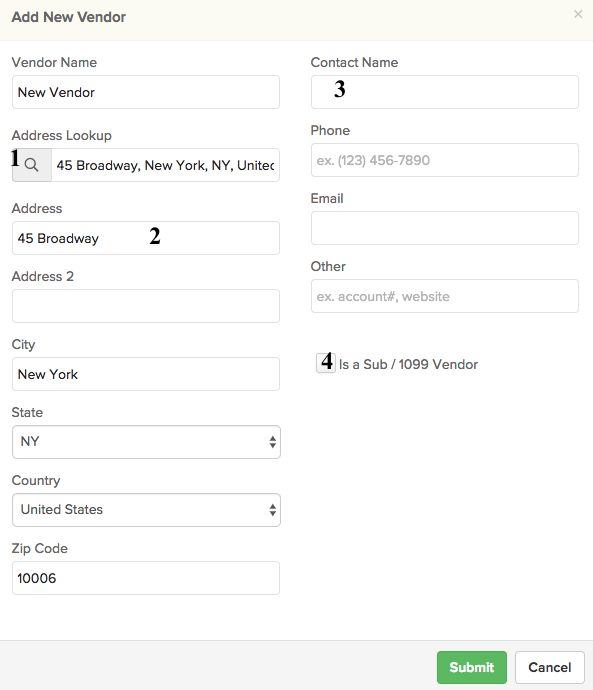Click the Phone label text

pyautogui.click(x=330, y=131)
